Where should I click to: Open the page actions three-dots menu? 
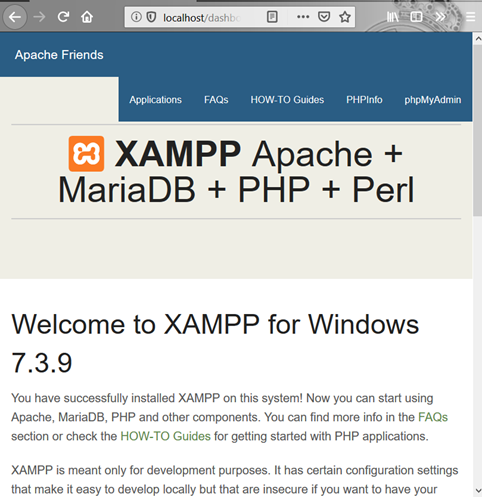pos(303,17)
